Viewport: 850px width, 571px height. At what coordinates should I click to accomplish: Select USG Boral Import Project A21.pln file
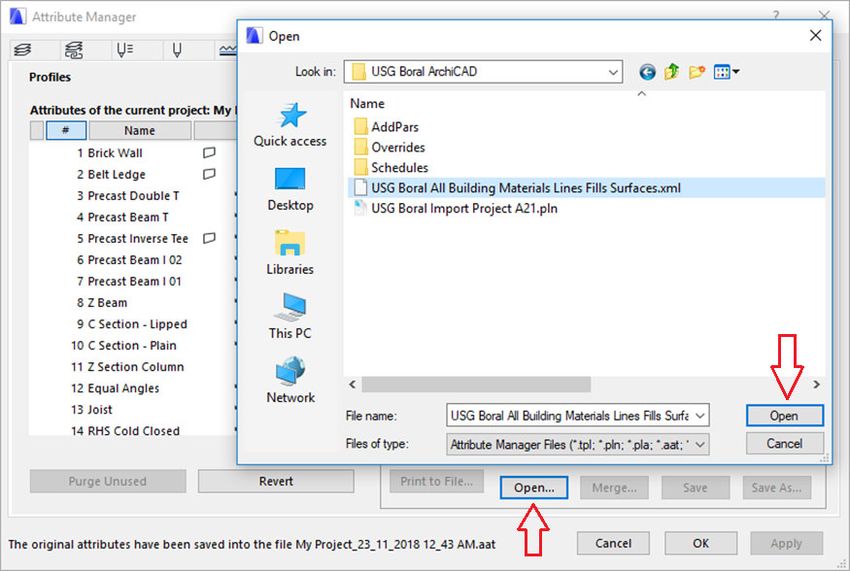point(455,208)
